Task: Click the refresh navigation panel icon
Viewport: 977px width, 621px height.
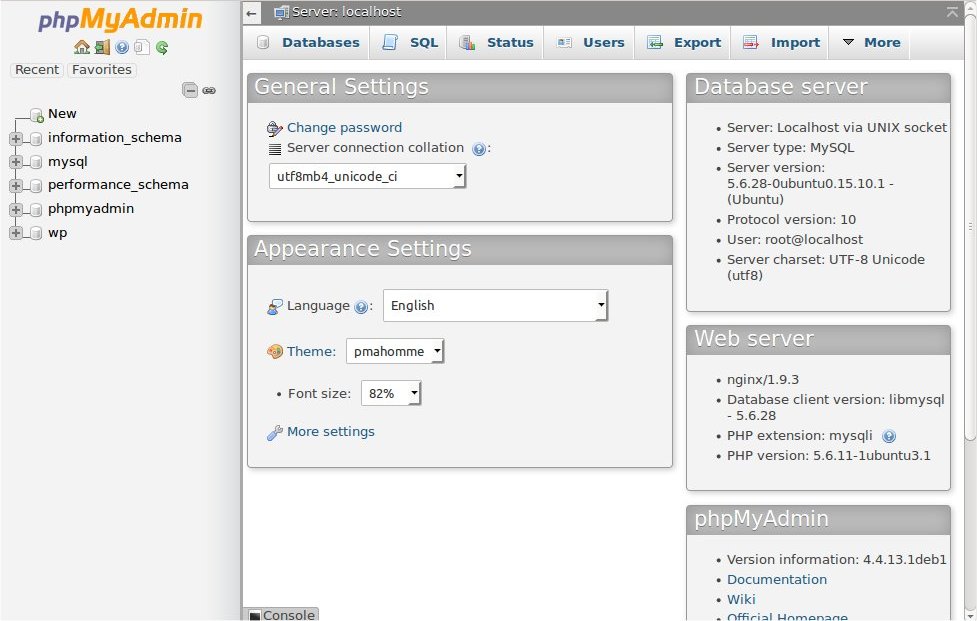Action: click(x=161, y=47)
